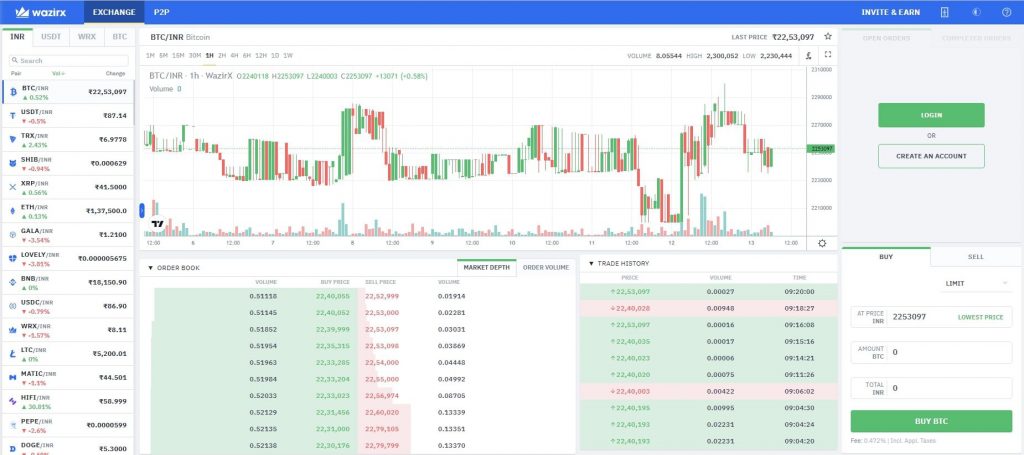
Task: Select the HIFI coin icon in market list
Action: (x=12, y=401)
